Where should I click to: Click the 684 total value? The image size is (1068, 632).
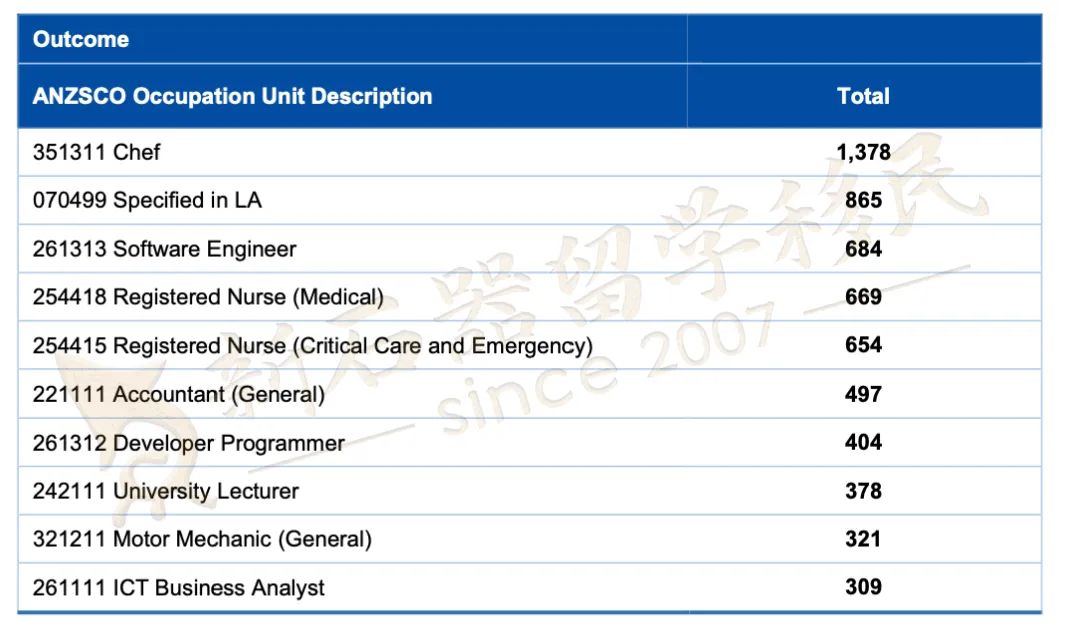point(863,249)
